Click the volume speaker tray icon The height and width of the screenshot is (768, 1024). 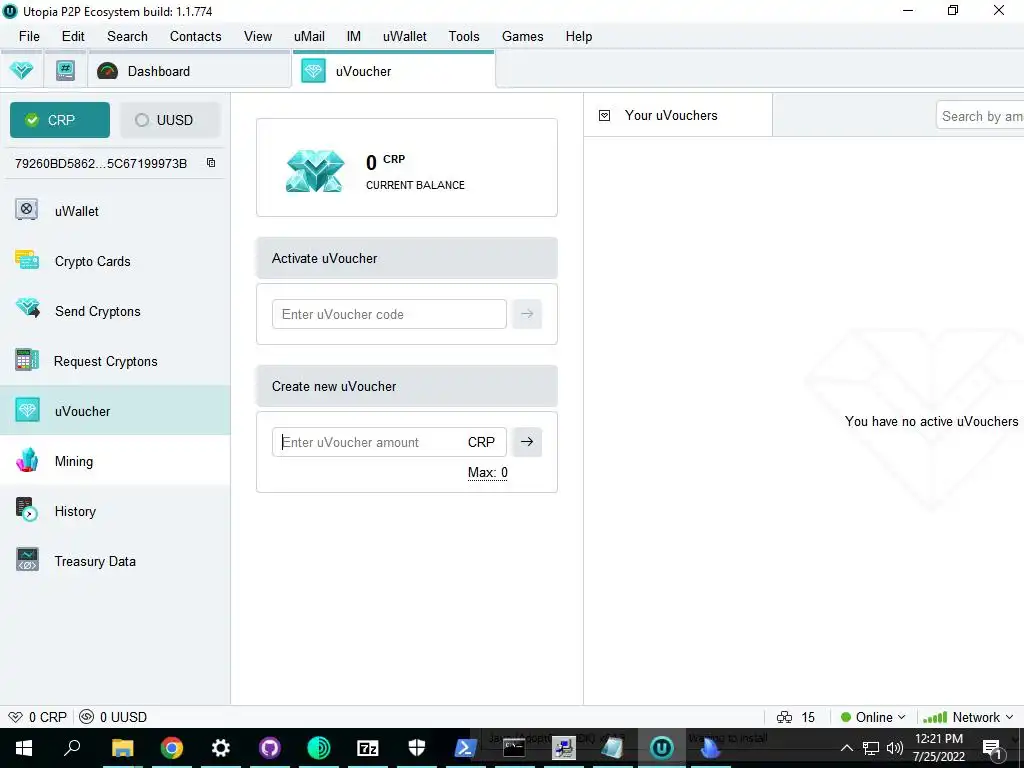click(894, 748)
